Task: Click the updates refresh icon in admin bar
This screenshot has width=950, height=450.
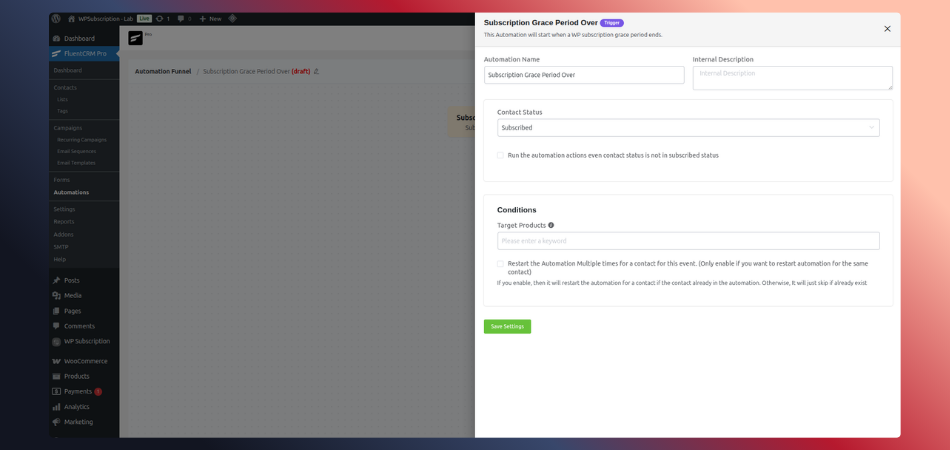Action: (159, 19)
